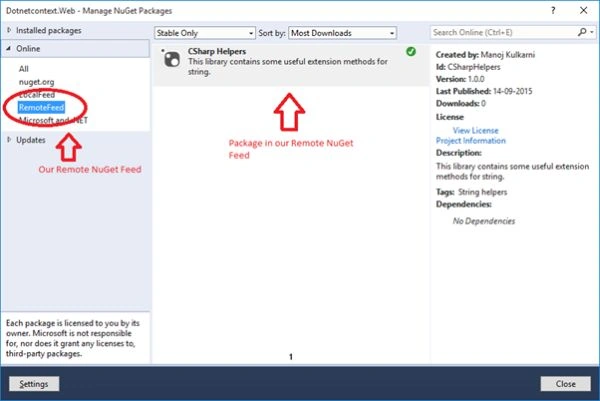Collapse the Online section
The image size is (600, 401).
(8, 49)
